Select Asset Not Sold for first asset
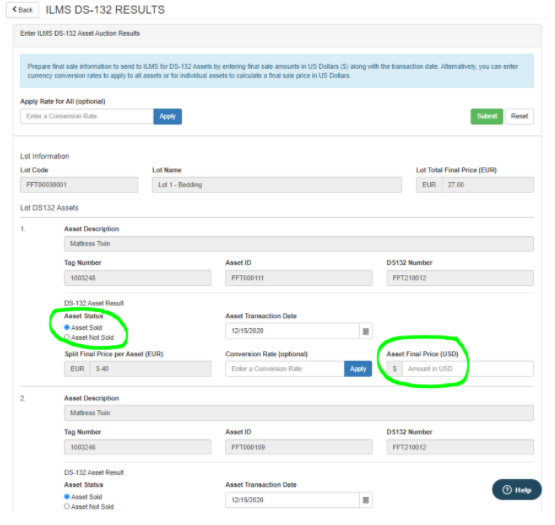 click(x=67, y=337)
